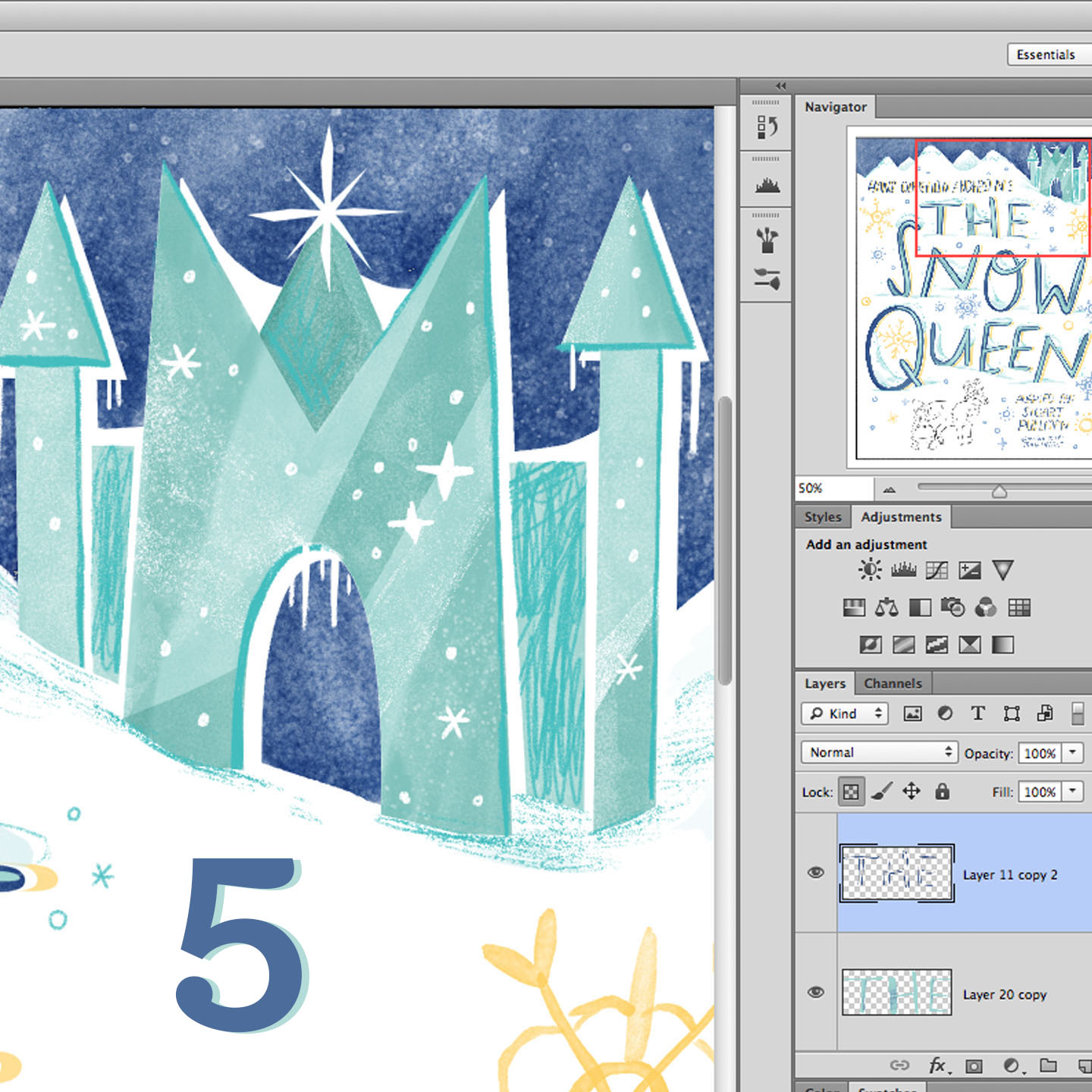Filter layers for shape layers

1012,714
